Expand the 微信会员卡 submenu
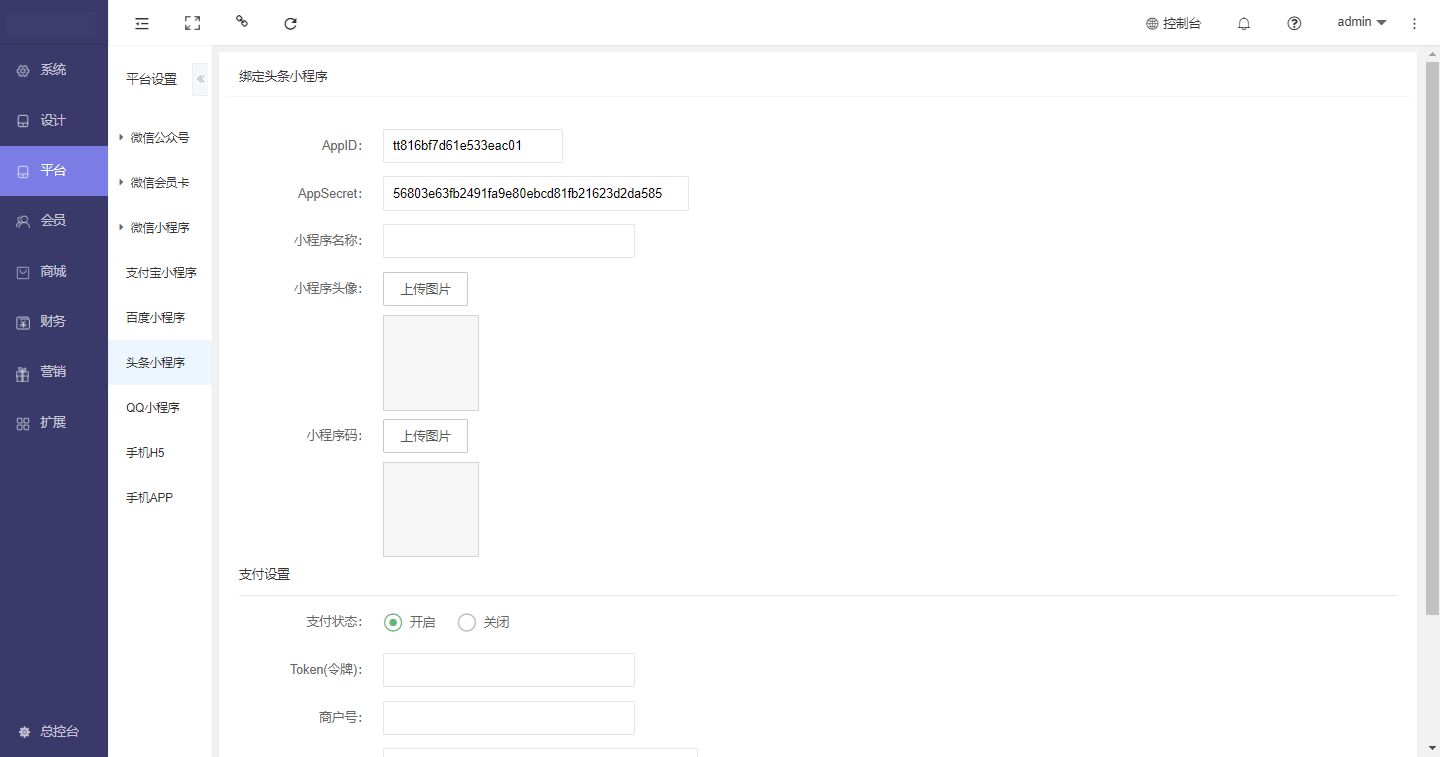This screenshot has width=1440, height=757. click(x=159, y=183)
